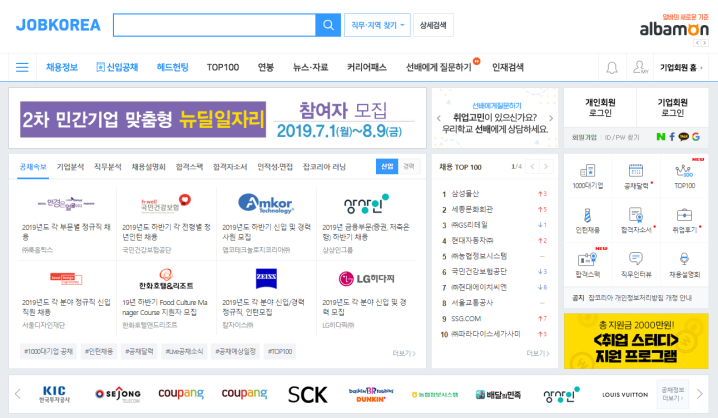
Task: Expand 더보기 under 채용 TOP 100
Action: [x=538, y=353]
